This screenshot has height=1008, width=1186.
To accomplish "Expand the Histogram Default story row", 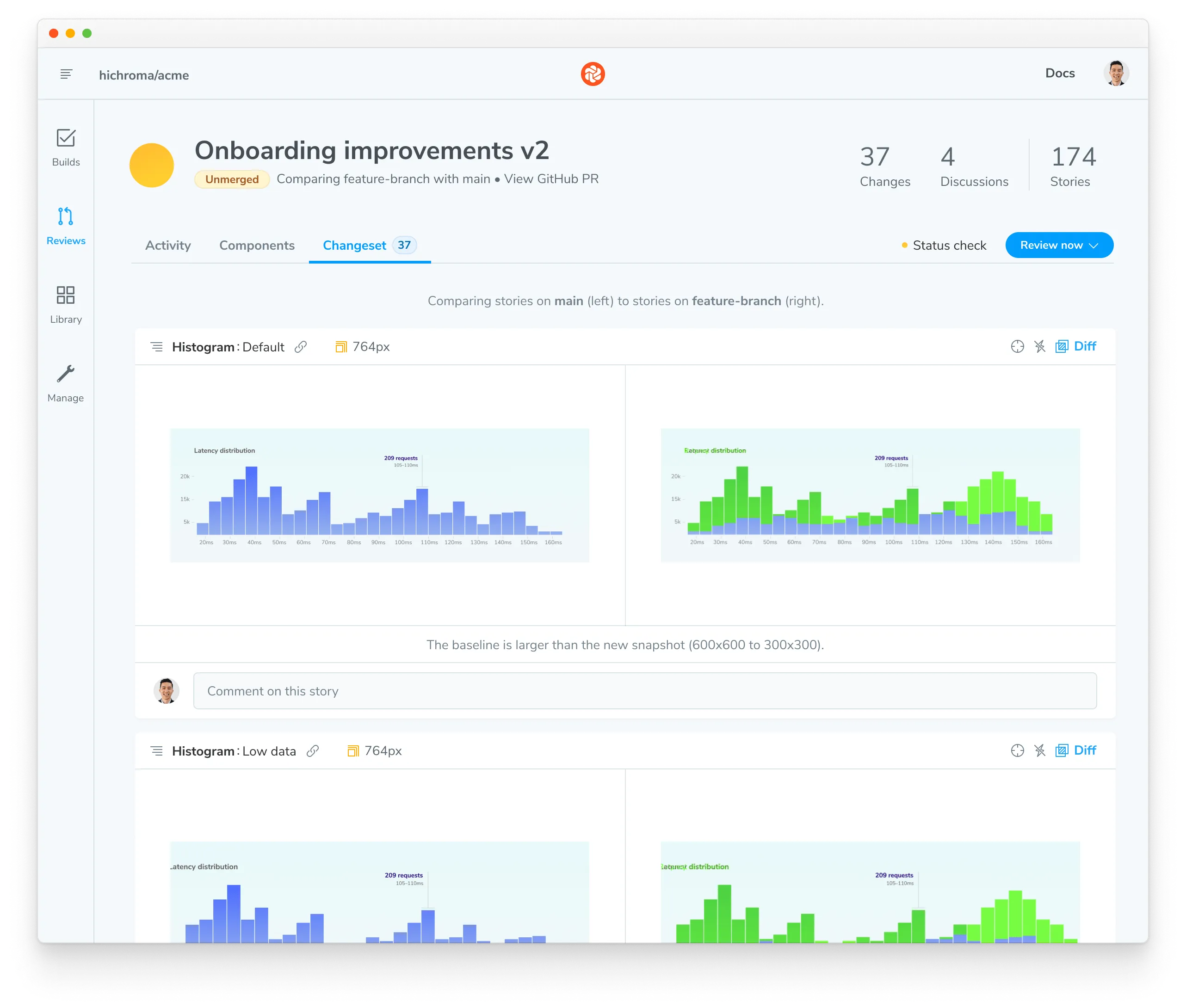I will pos(156,347).
